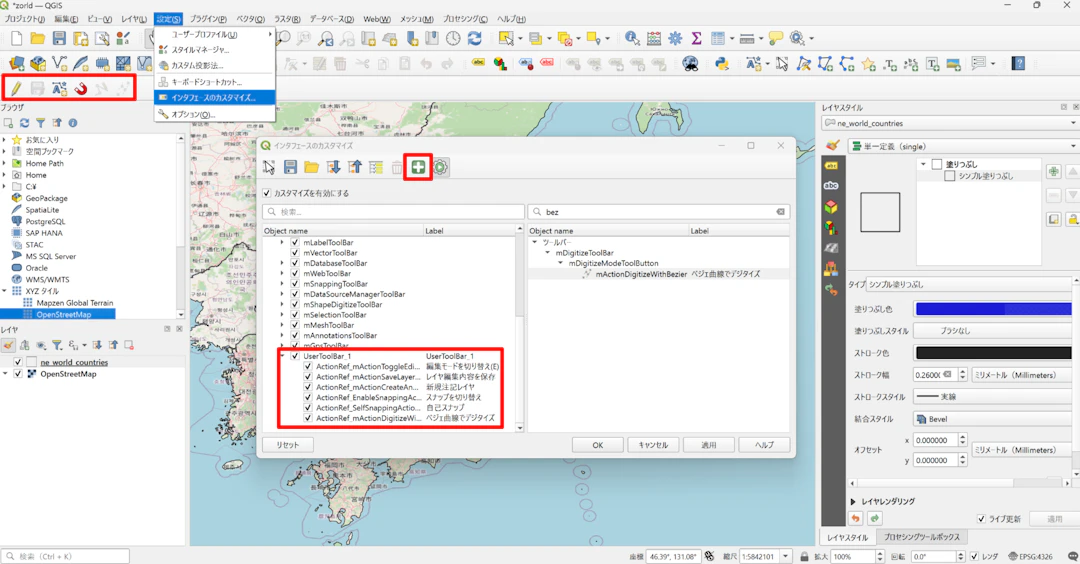Viewport: 1080px width, 564px height.
Task: Click the OK button in dialog
Action: (597, 445)
